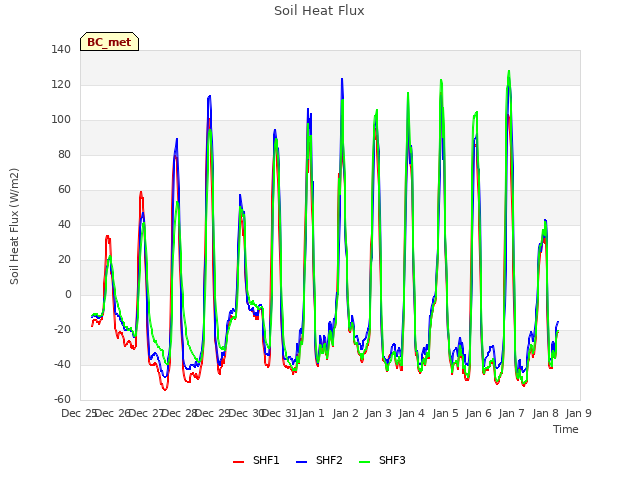The height and width of the screenshot is (480, 640).
Task: Click the x-axis label Jan 7
Action: pos(512,413)
